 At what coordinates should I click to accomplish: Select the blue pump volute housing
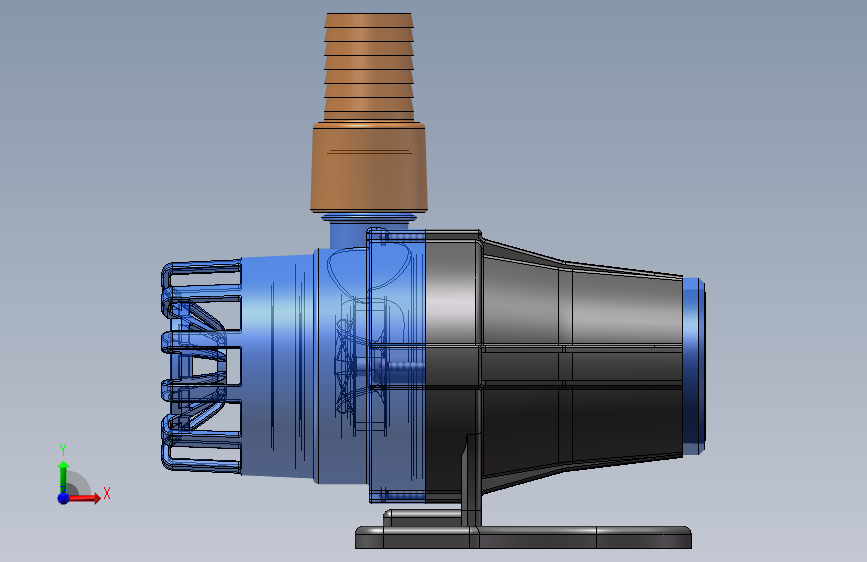[x=332, y=365]
